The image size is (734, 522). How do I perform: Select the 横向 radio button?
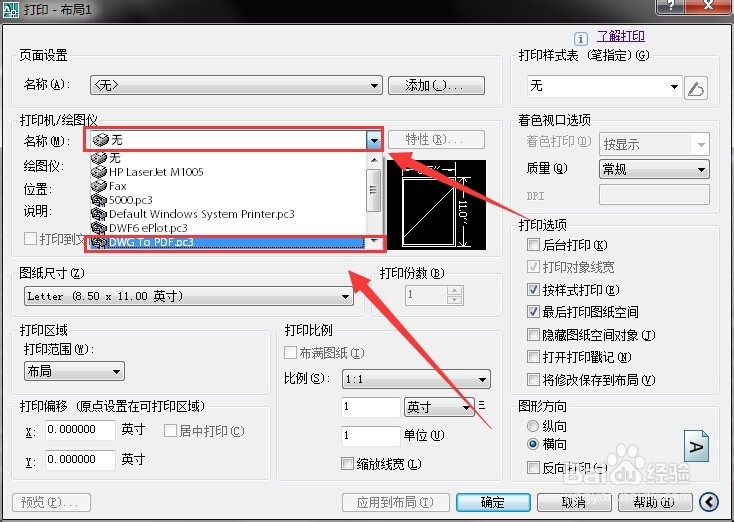coord(533,444)
